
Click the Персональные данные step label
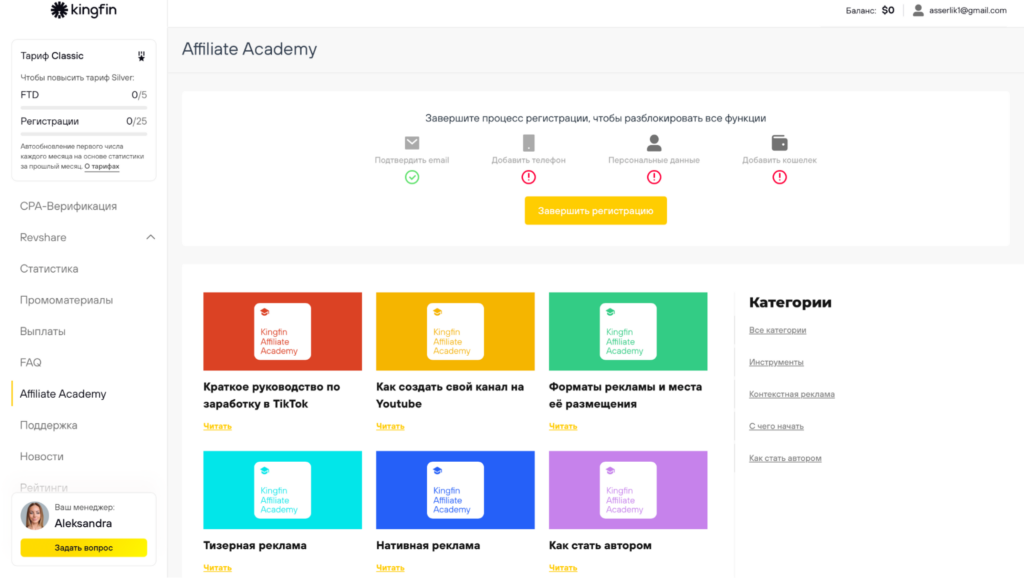[654, 160]
